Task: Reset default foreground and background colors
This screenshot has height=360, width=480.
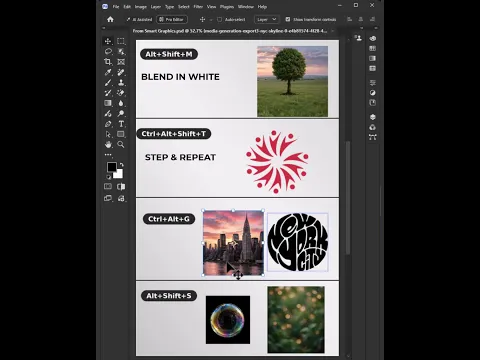Action: click(x=109, y=177)
